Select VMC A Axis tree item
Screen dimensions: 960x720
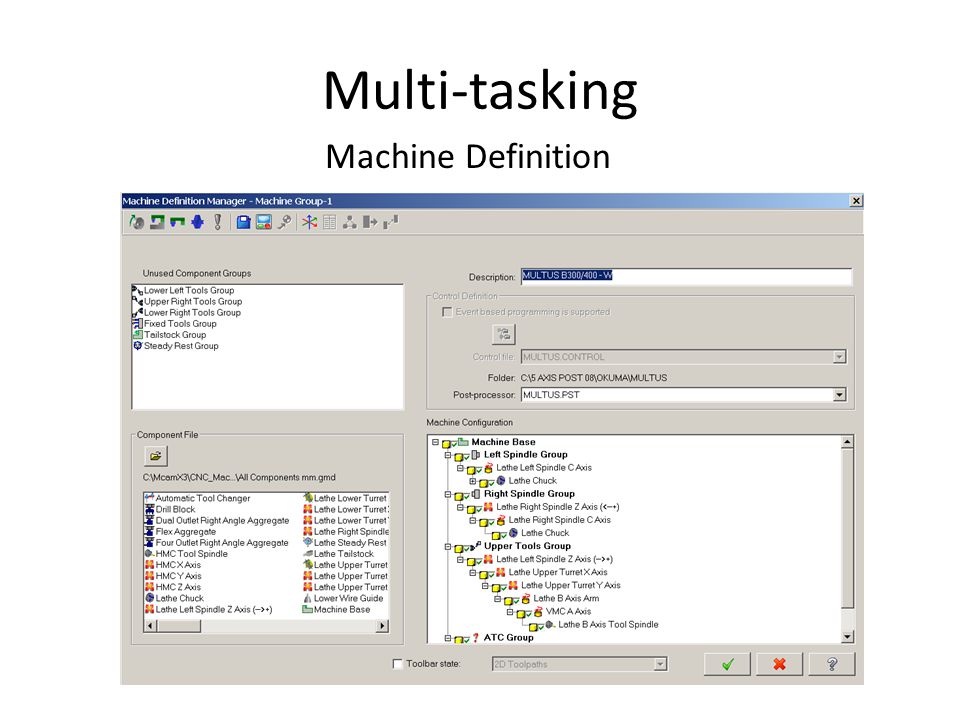(x=568, y=611)
